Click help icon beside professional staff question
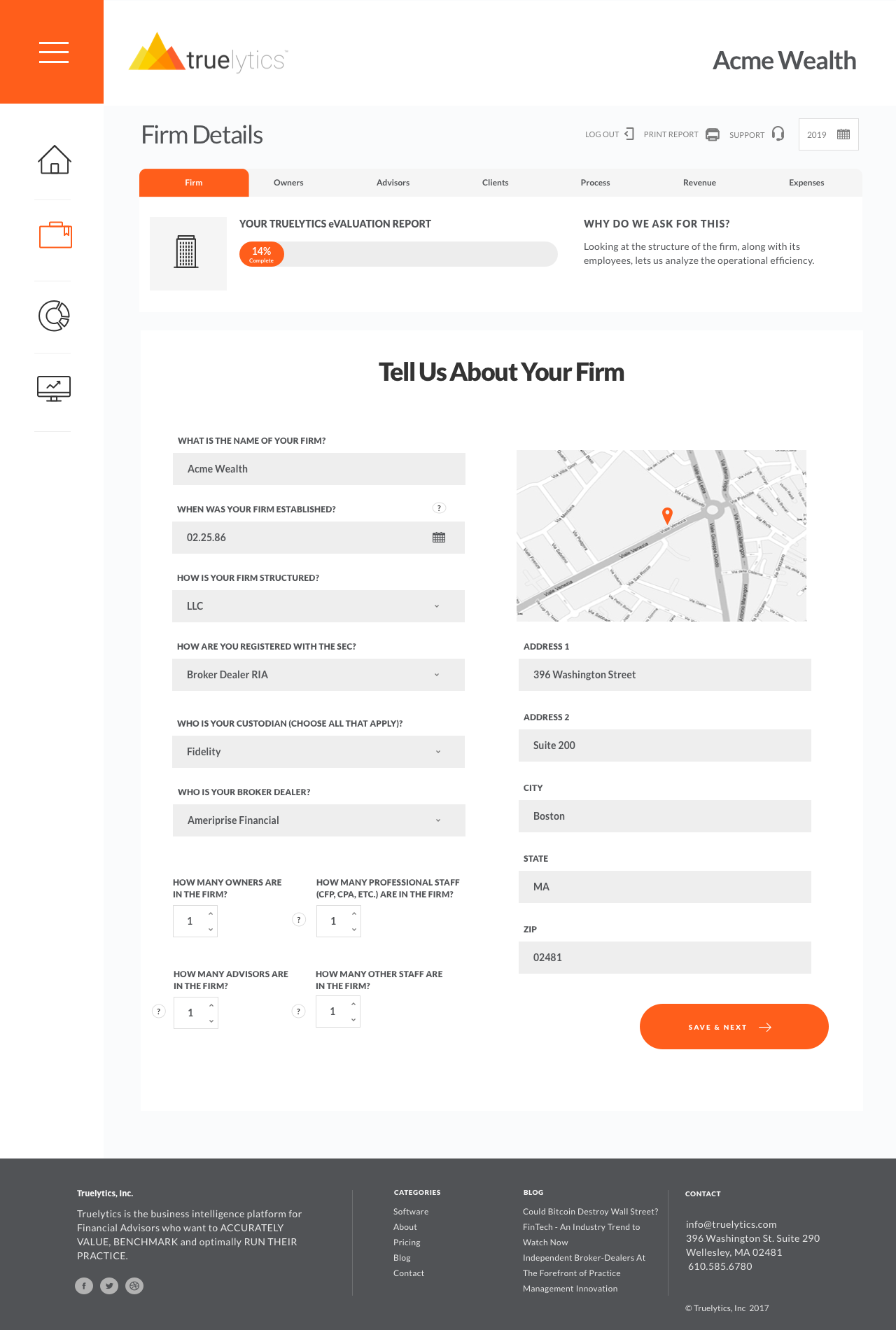This screenshot has height=1330, width=896. pyautogui.click(x=299, y=920)
